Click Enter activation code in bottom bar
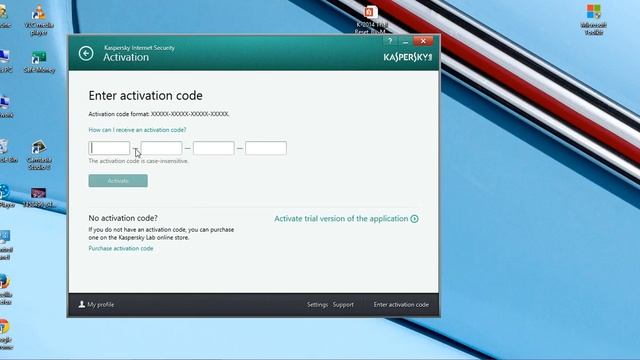Viewport: 640px width, 360px height. coord(401,304)
